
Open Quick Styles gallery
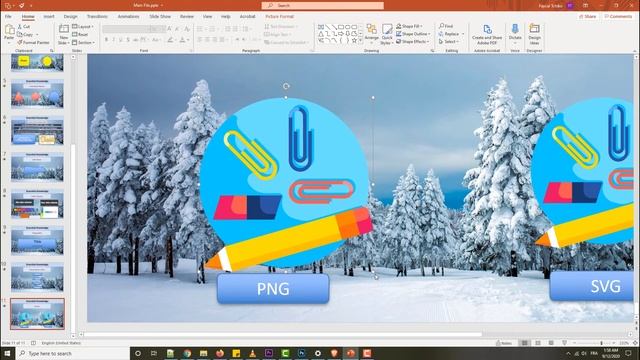tap(386, 34)
